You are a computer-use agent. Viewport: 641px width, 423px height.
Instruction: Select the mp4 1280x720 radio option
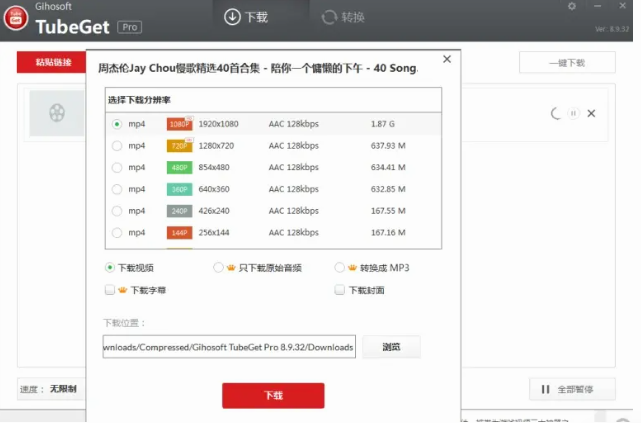click(117, 145)
